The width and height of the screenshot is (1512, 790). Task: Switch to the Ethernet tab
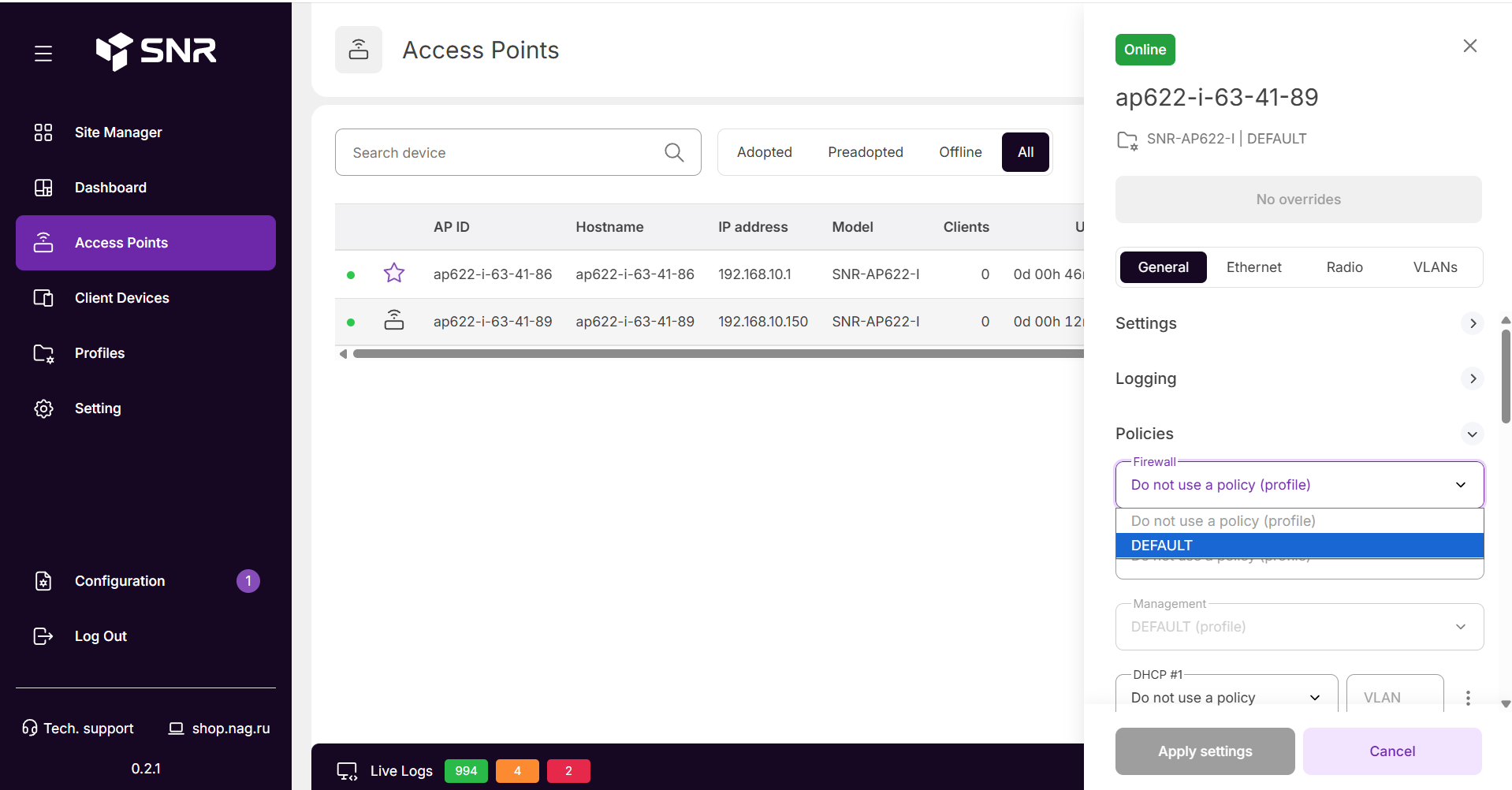click(1253, 267)
